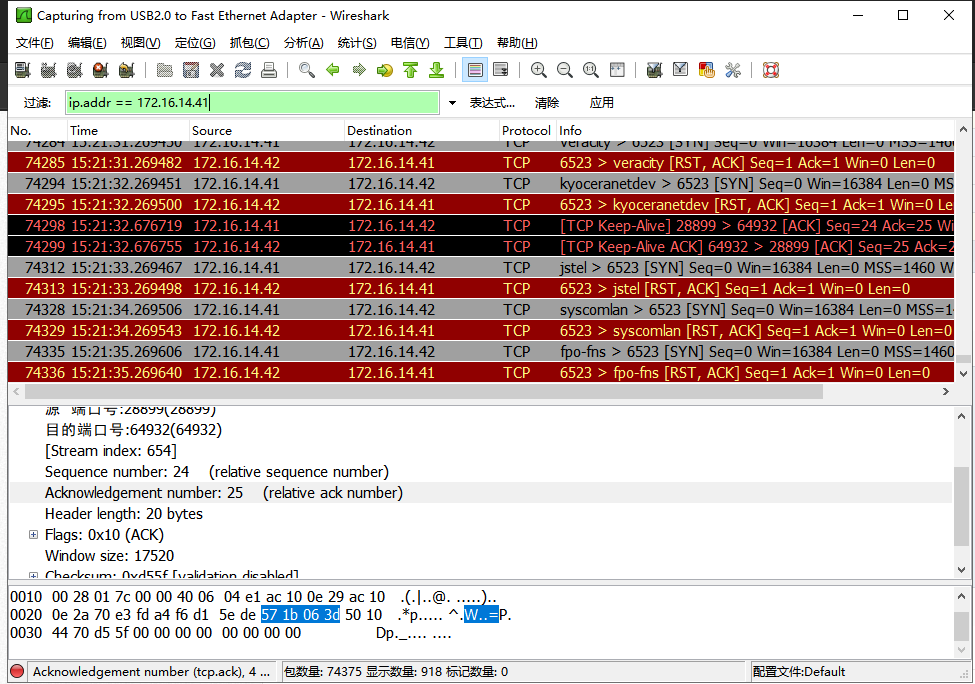Open the 电信(Y) menu

(x=410, y=43)
